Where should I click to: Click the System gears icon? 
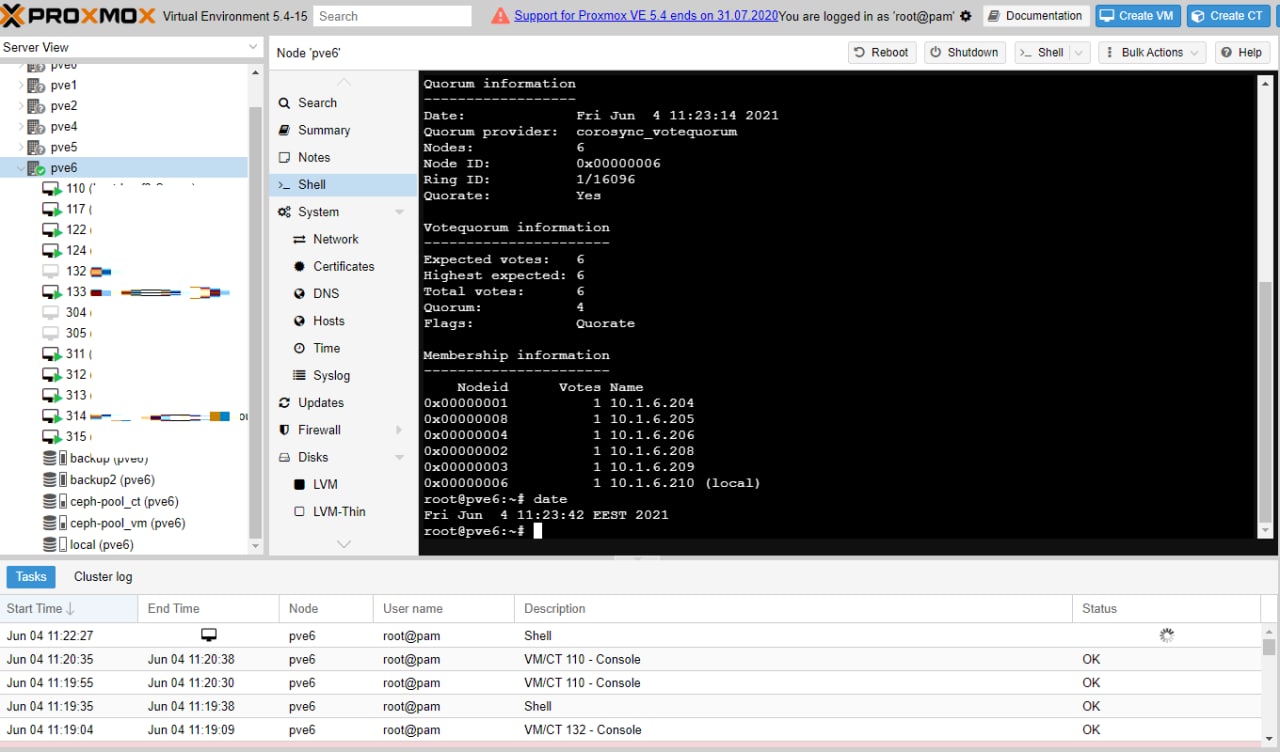(285, 212)
